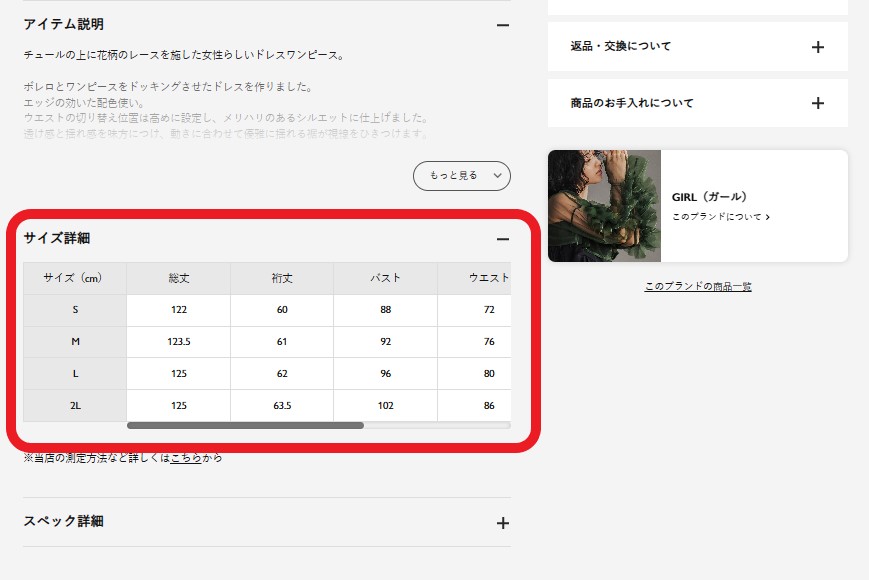Click the 86 waist cell
Screen dimensions: 869x580
tap(474, 406)
